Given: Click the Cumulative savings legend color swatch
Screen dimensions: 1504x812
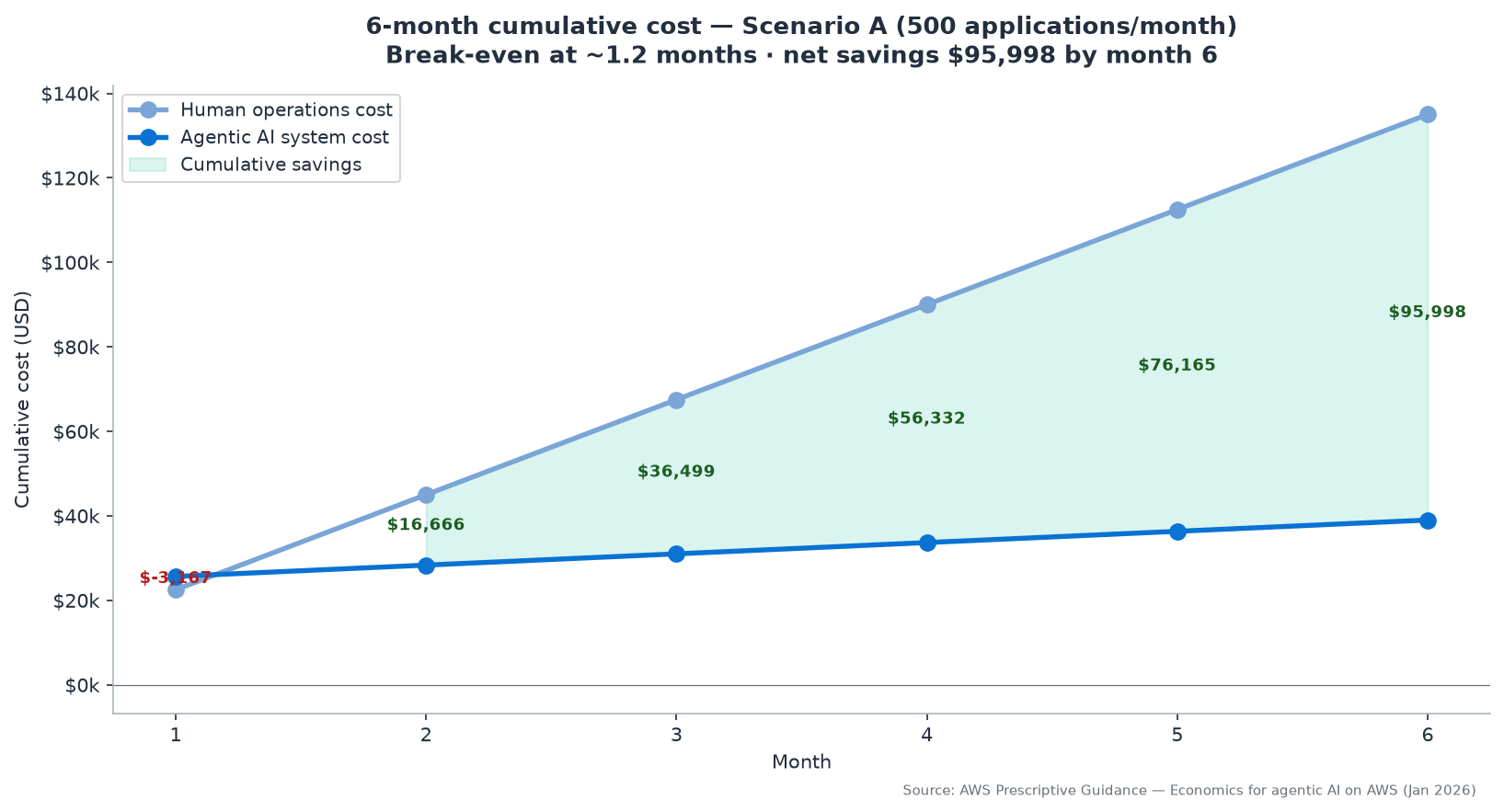Looking at the screenshot, I should (148, 165).
